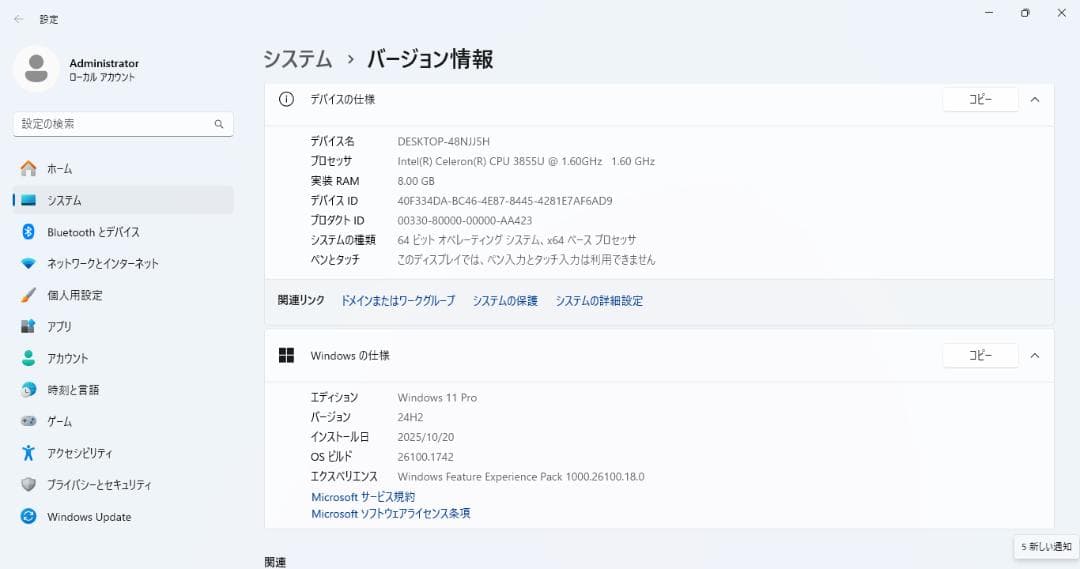Click the Administrator profile avatar
Image resolution: width=1080 pixels, height=569 pixels.
(x=36, y=69)
